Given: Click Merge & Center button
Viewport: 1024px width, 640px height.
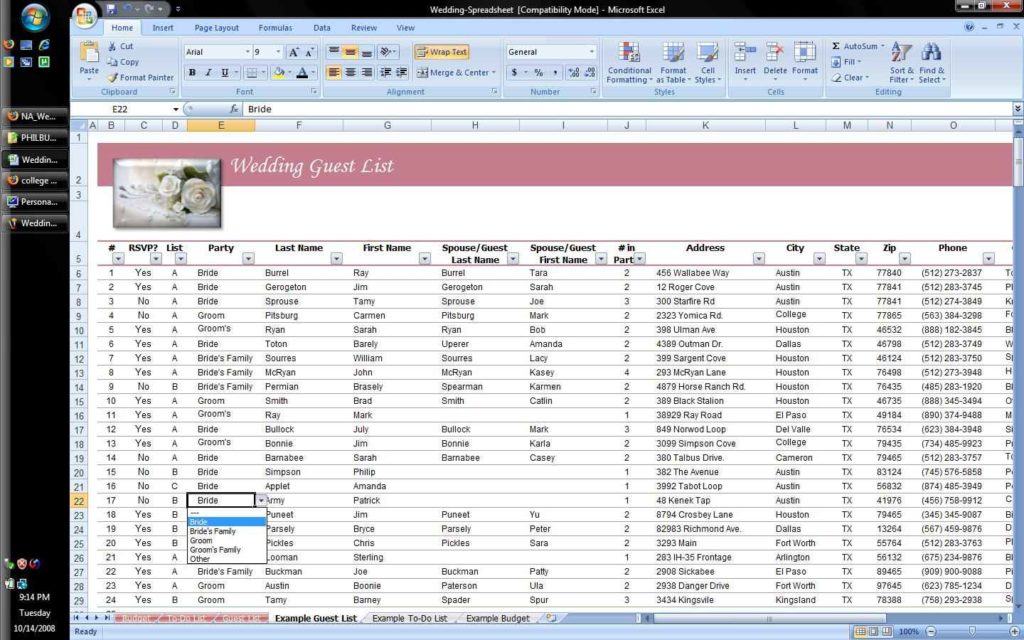Looking at the screenshot, I should (x=450, y=71).
